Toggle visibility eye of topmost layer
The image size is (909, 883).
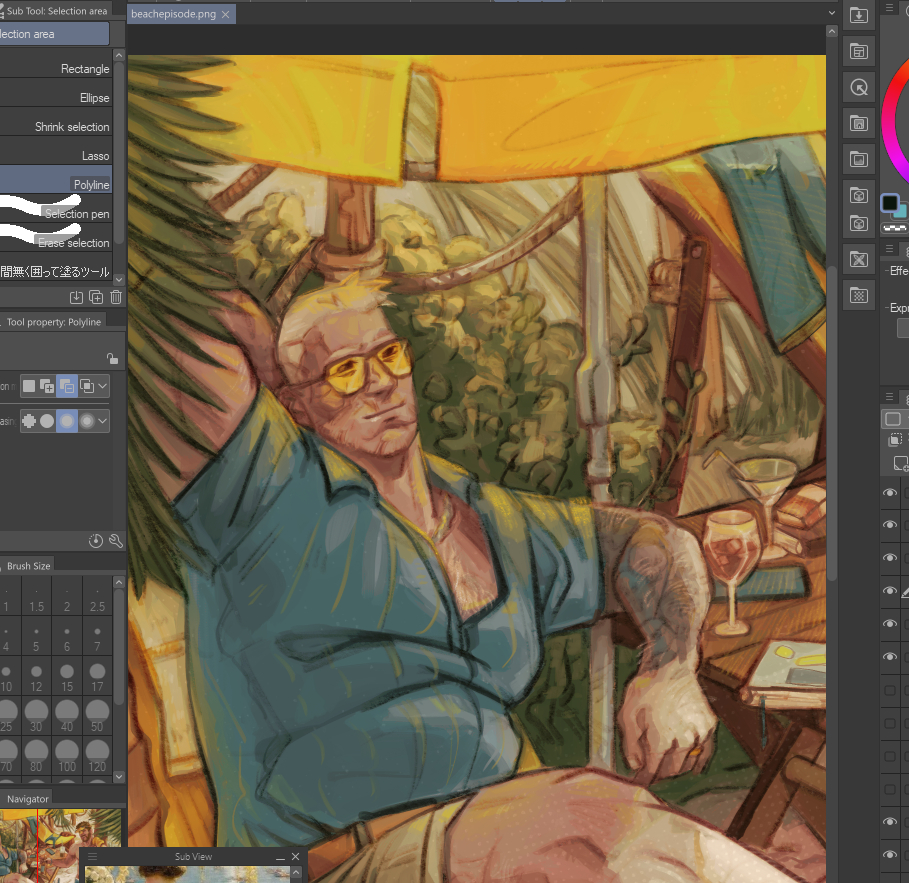click(889, 492)
